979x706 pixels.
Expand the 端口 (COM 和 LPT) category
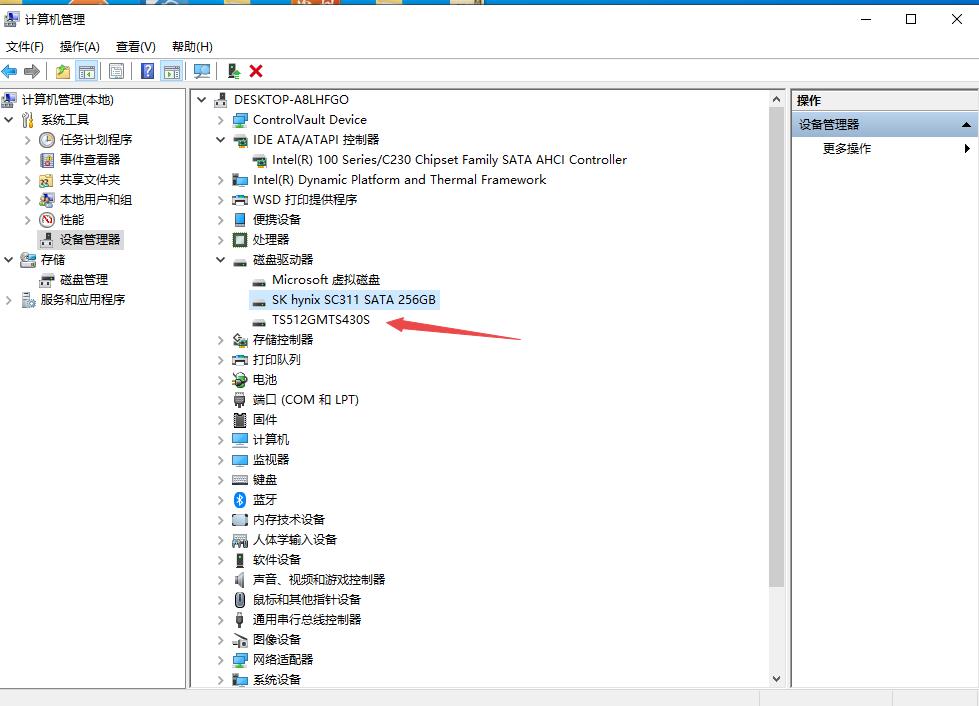click(x=220, y=400)
